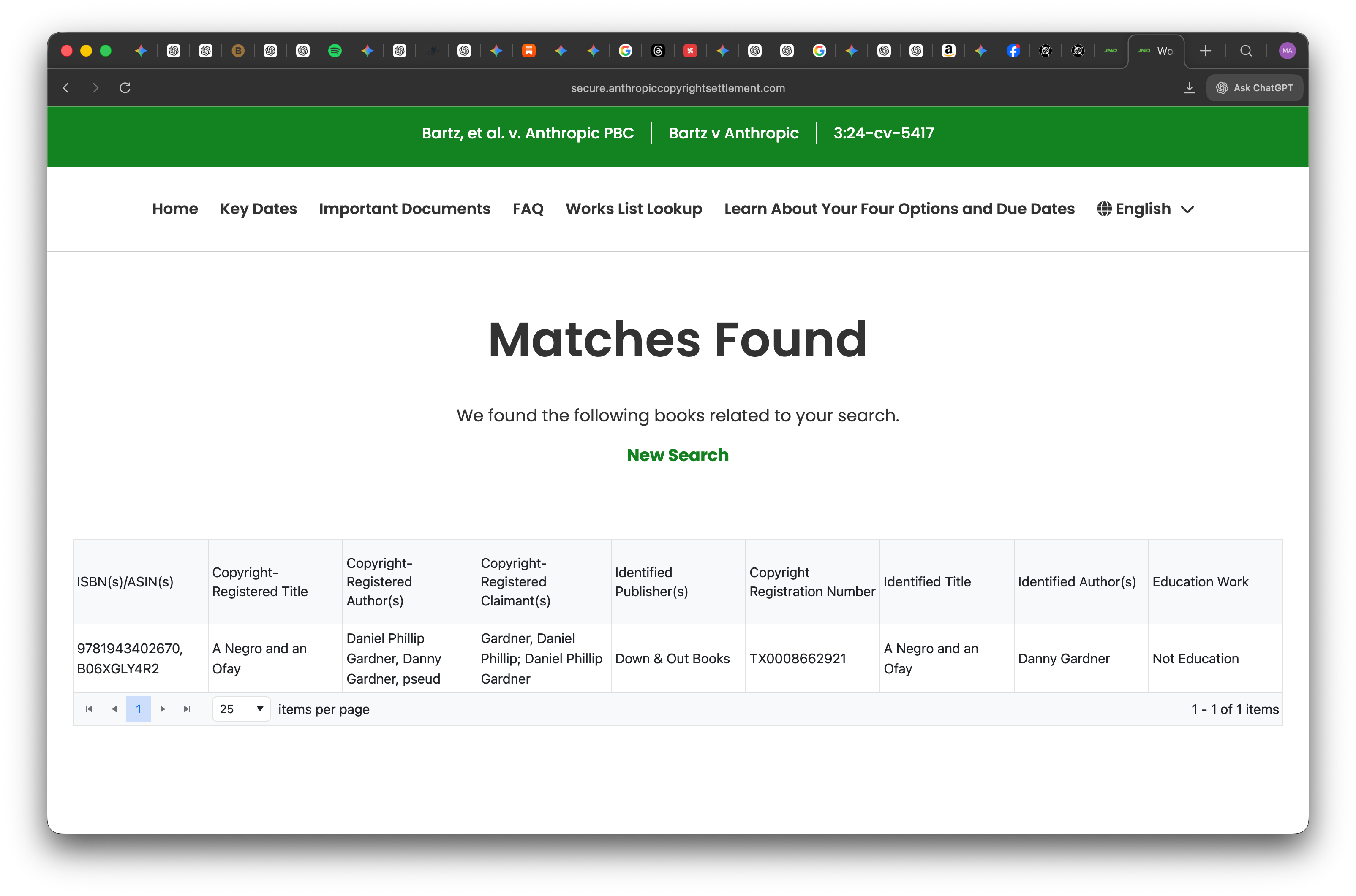Viewport: 1356px width, 896px height.
Task: Open the Spotify browser tab
Action: 335,51
